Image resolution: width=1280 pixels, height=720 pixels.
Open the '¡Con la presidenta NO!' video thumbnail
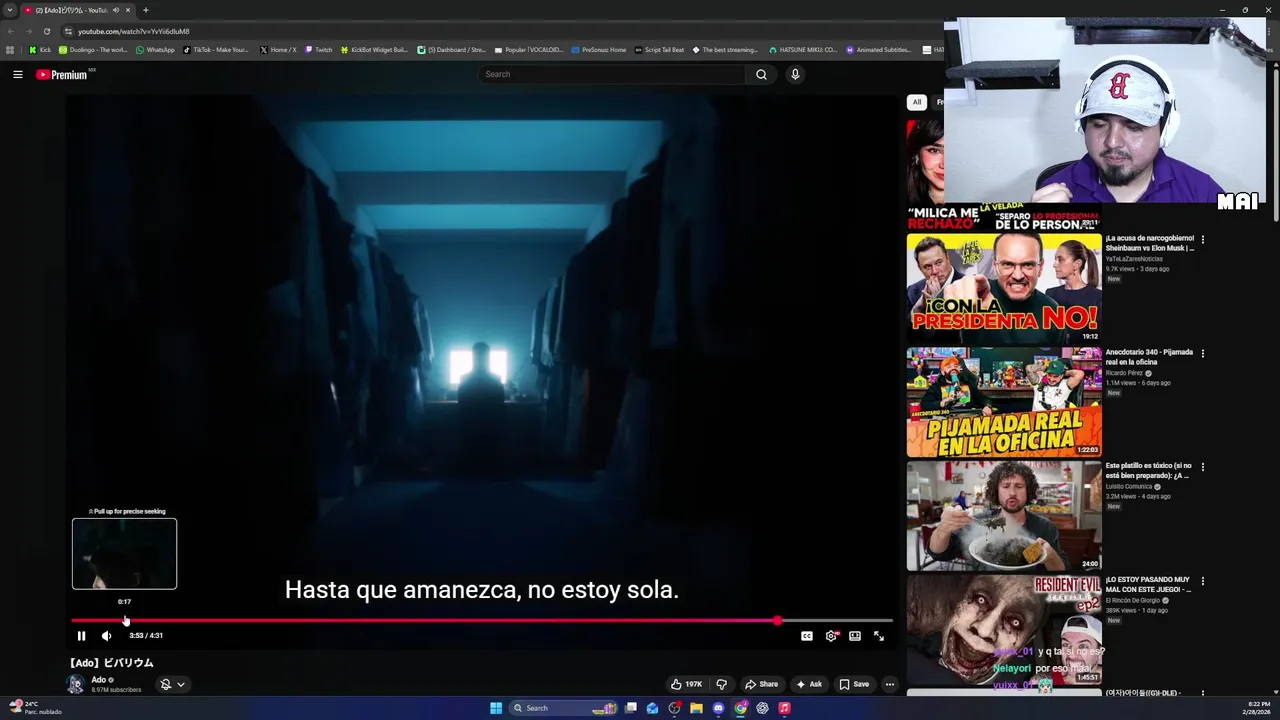[1004, 288]
